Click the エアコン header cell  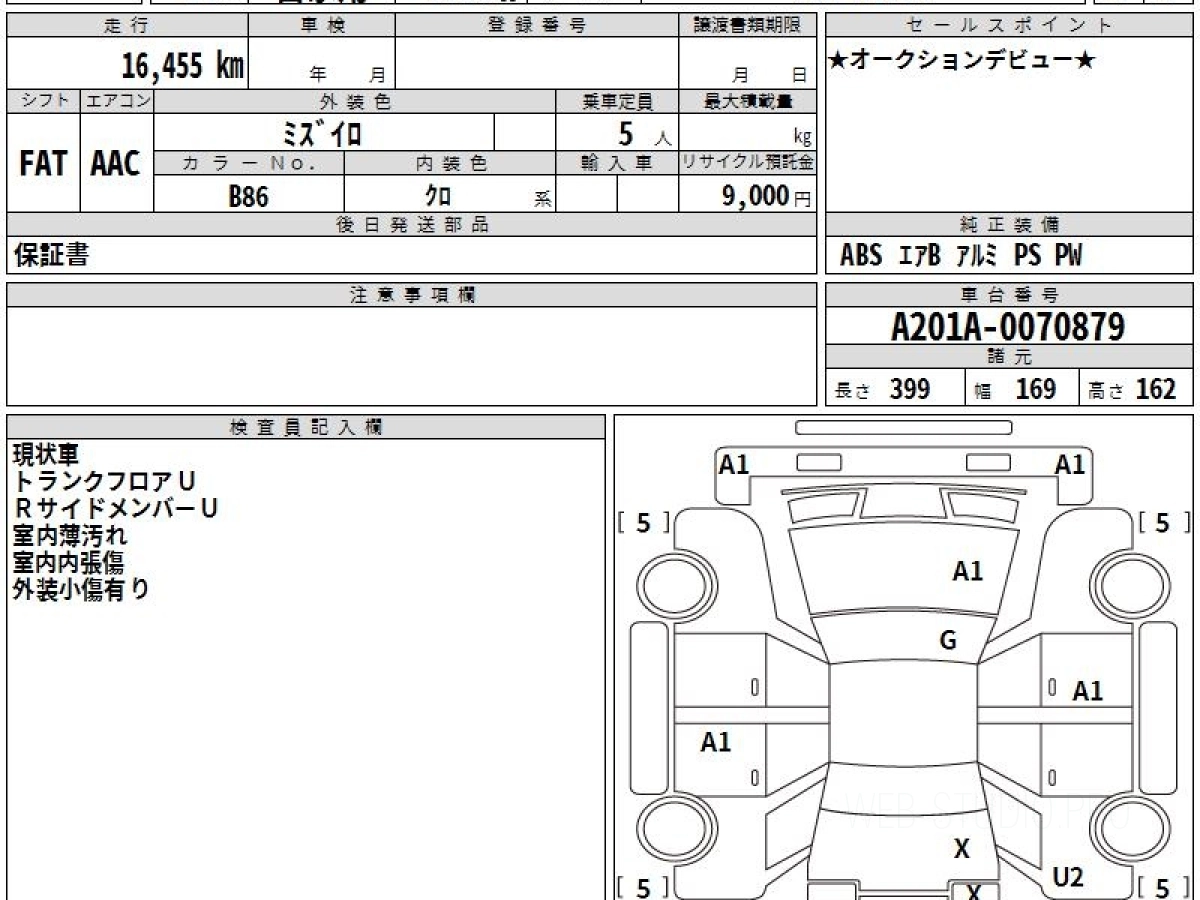[117, 101]
